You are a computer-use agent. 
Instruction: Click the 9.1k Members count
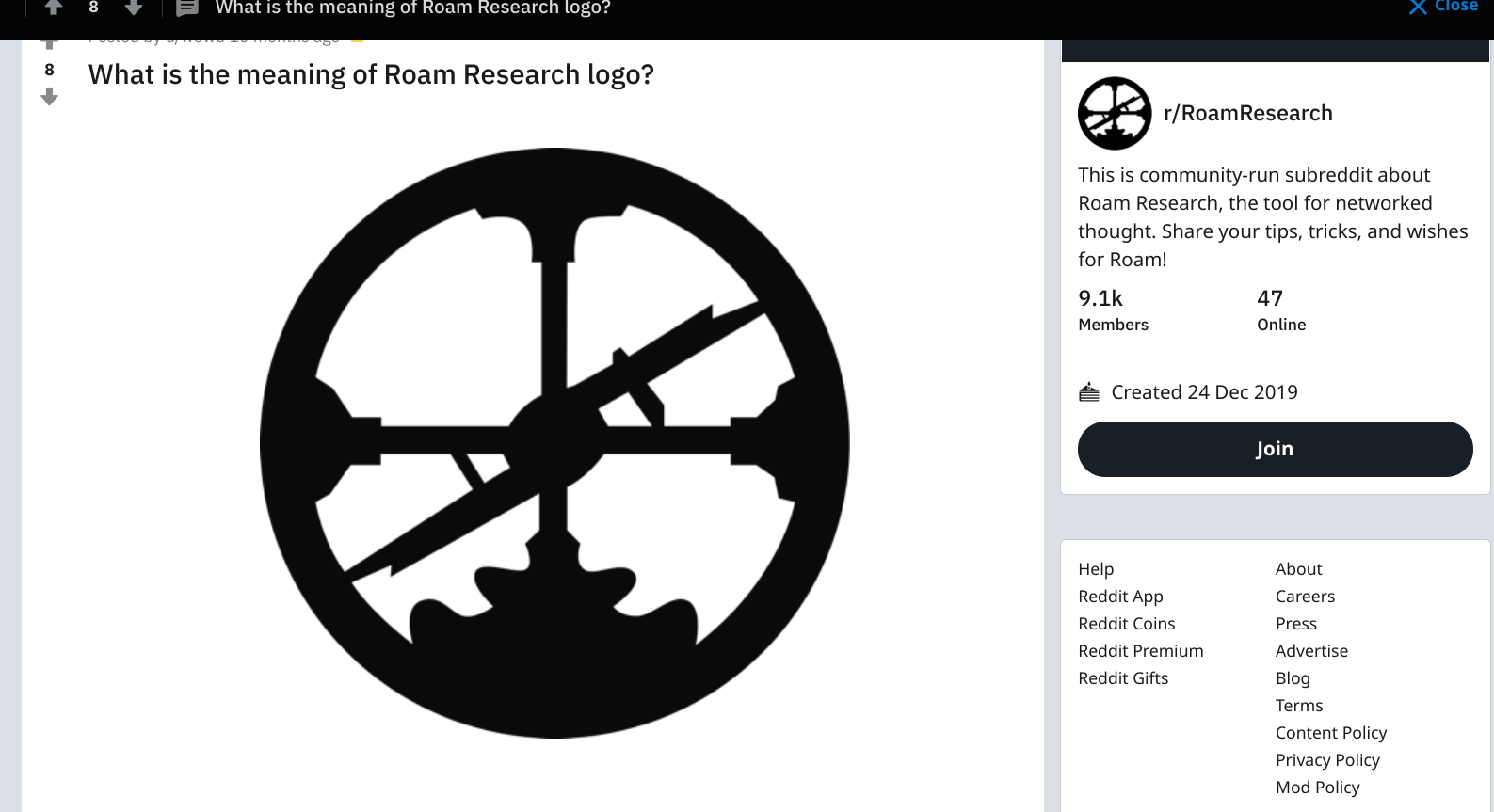(1114, 310)
